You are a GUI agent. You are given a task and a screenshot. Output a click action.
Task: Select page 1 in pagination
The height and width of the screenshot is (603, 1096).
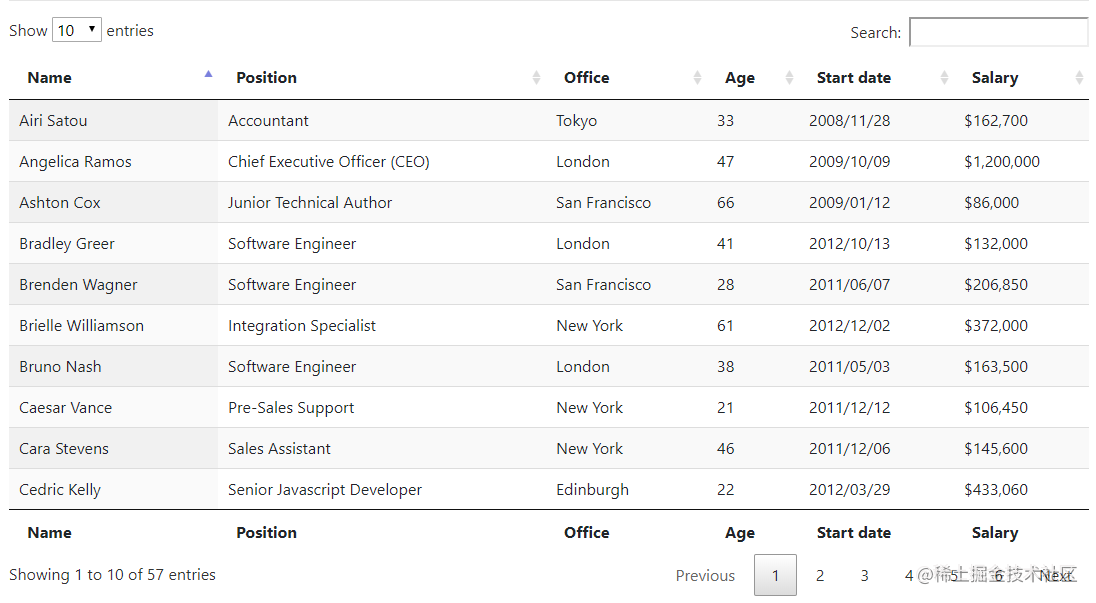pos(775,575)
